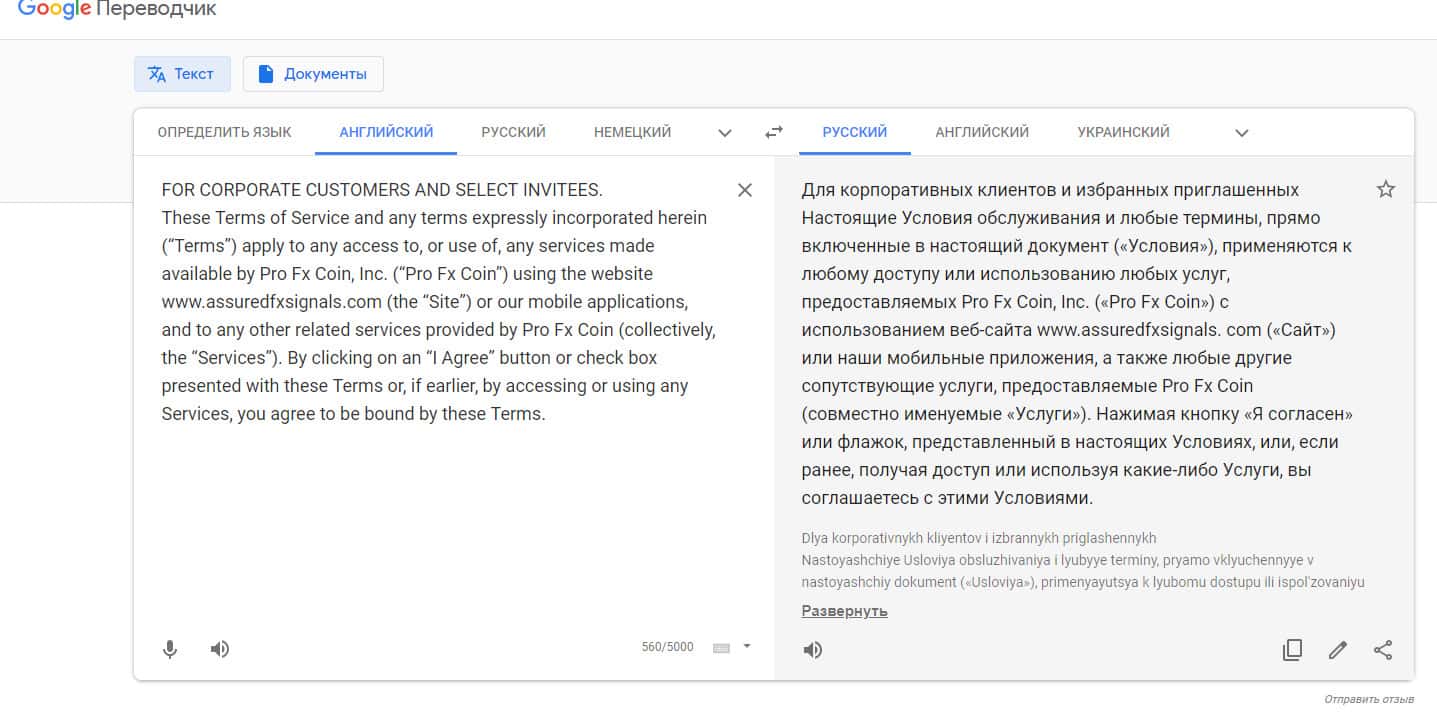
Task: Switch to the Документы mode
Action: click(x=313, y=74)
